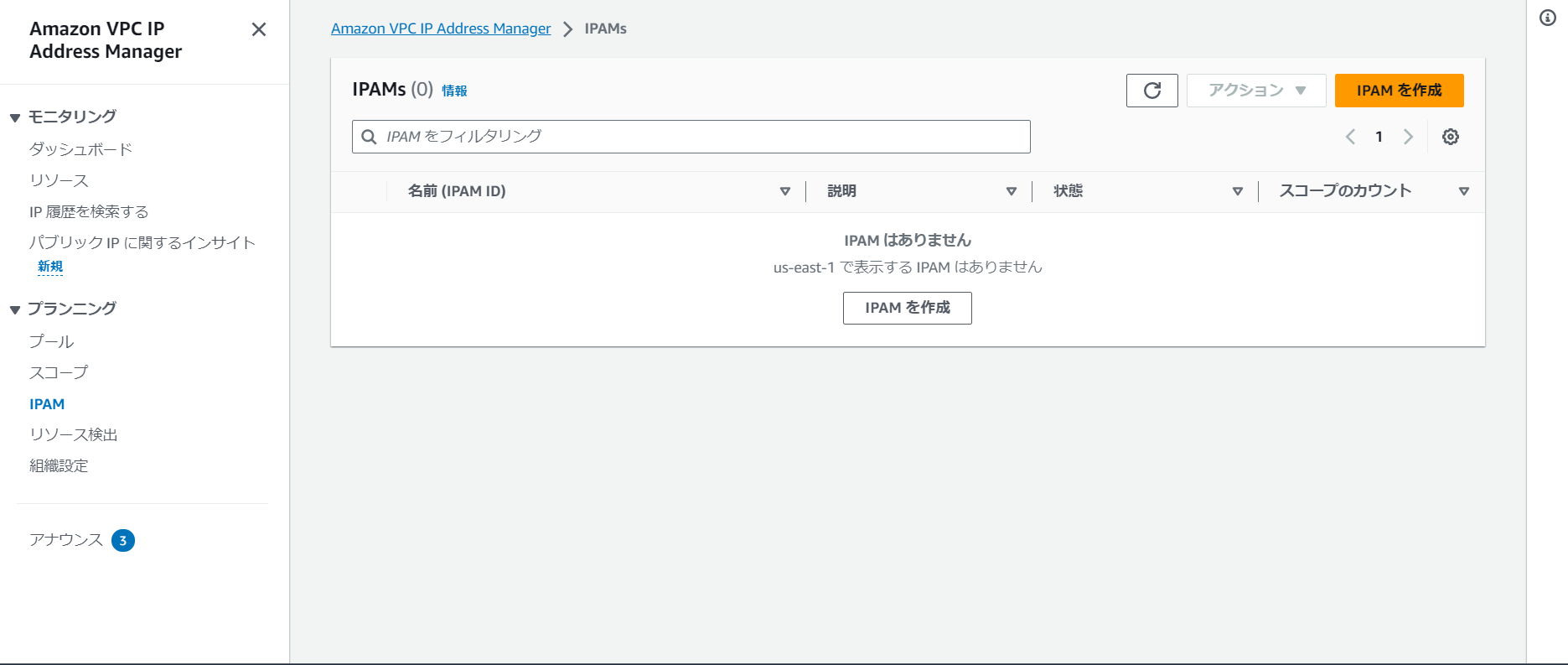1568x665 pixels.
Task: Go to プール page
Action: click(x=51, y=341)
